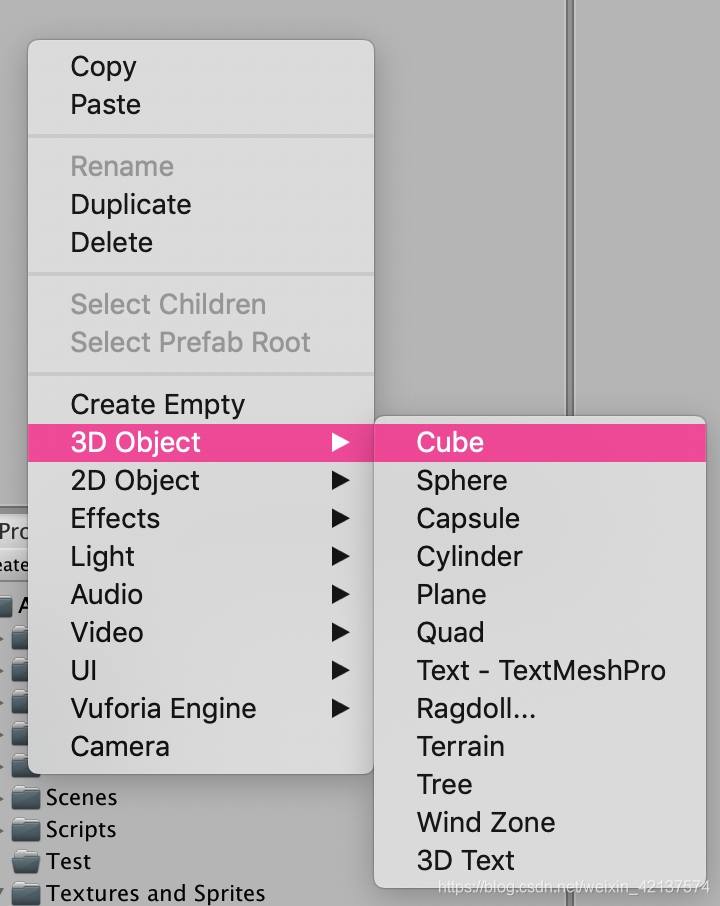The height and width of the screenshot is (906, 720).
Task: Create a Text - TextMeshPro object
Action: click(541, 670)
